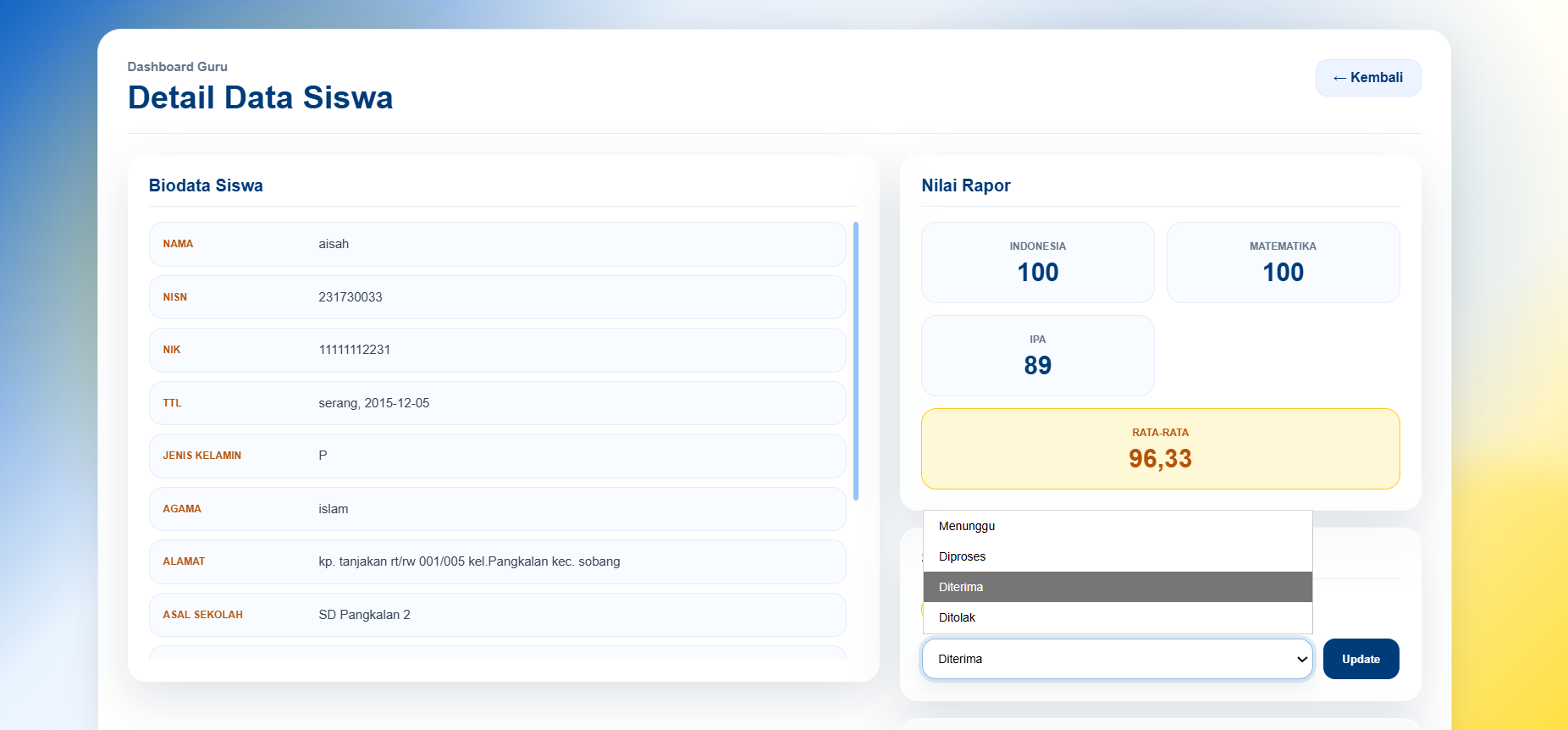This screenshot has height=730, width=1568.
Task: Click the Agama value 'islam'
Action: (334, 509)
